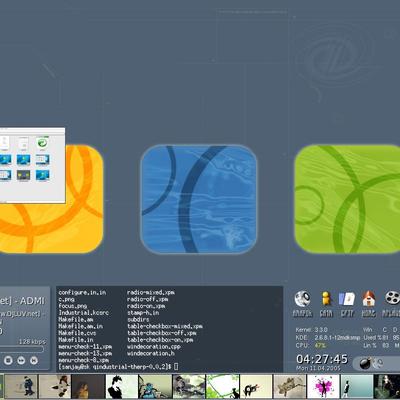Click the CPU 47% readout
The height and width of the screenshot is (400, 400).
pos(311,345)
